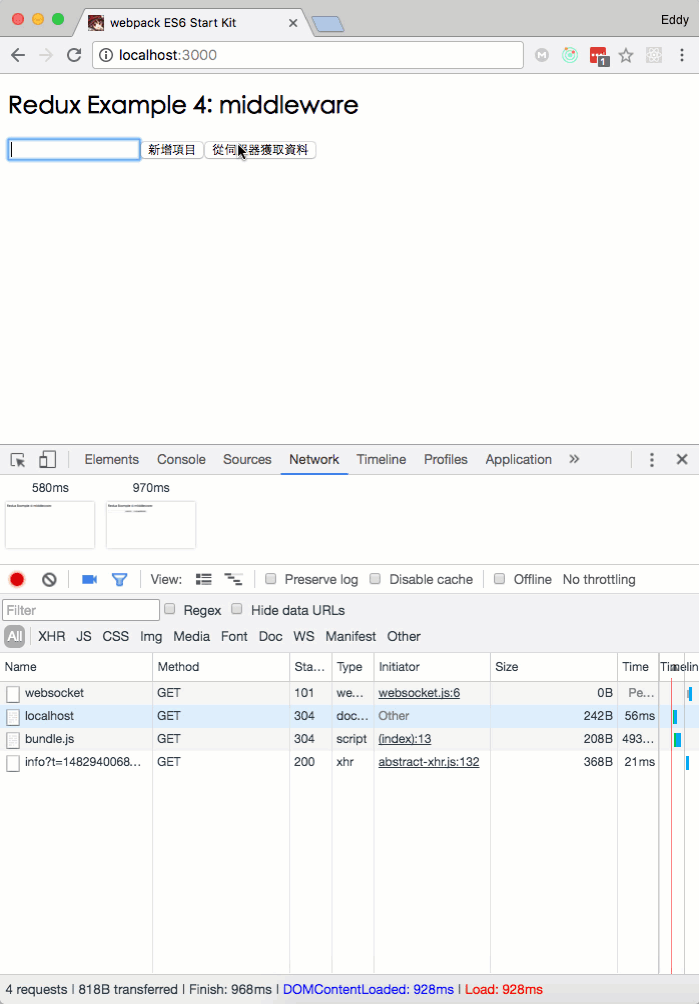Toggle the network filter funnel icon
This screenshot has height=1004, width=699.
point(119,579)
